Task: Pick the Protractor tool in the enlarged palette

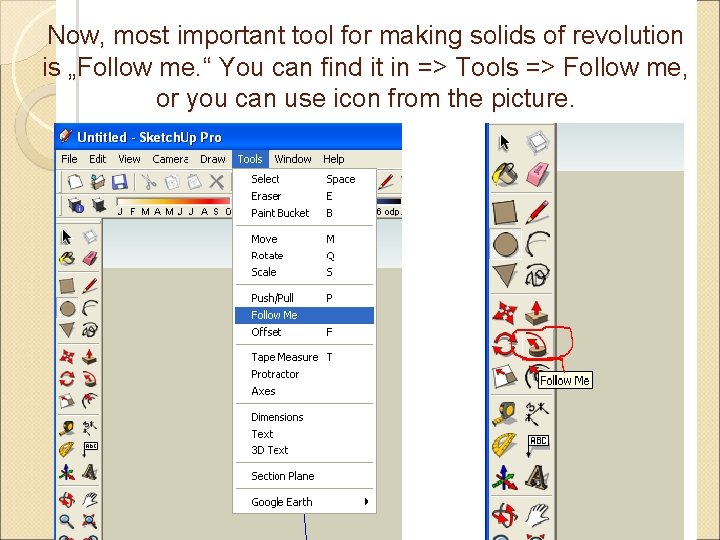Action: pos(505,444)
